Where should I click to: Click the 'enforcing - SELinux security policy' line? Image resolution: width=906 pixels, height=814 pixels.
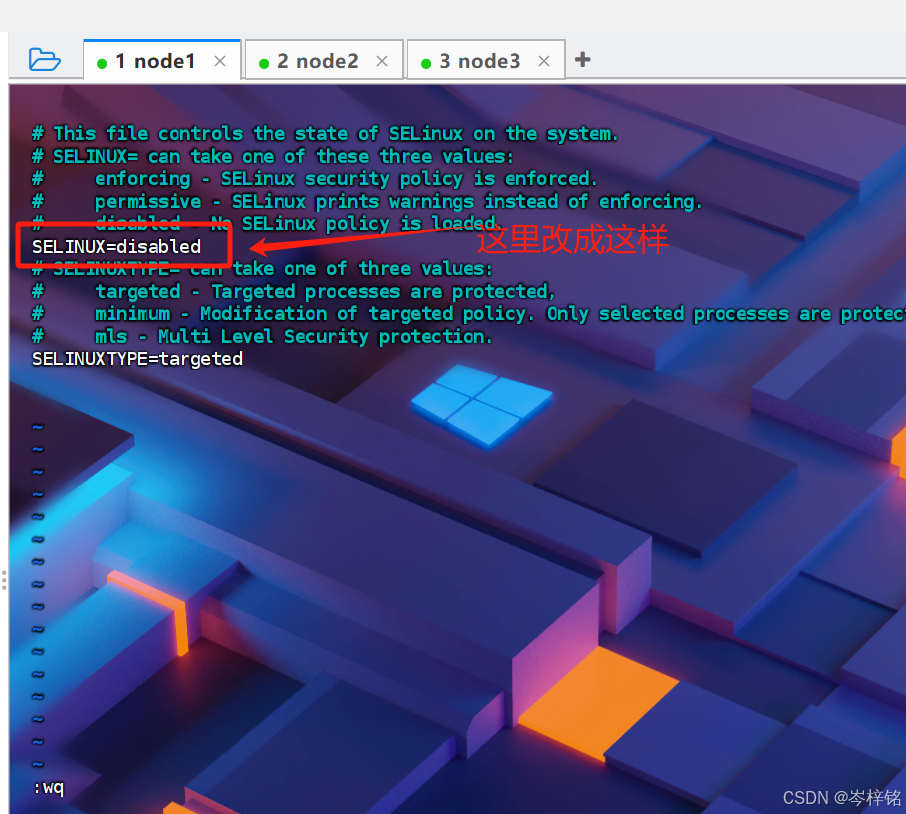pos(314,179)
